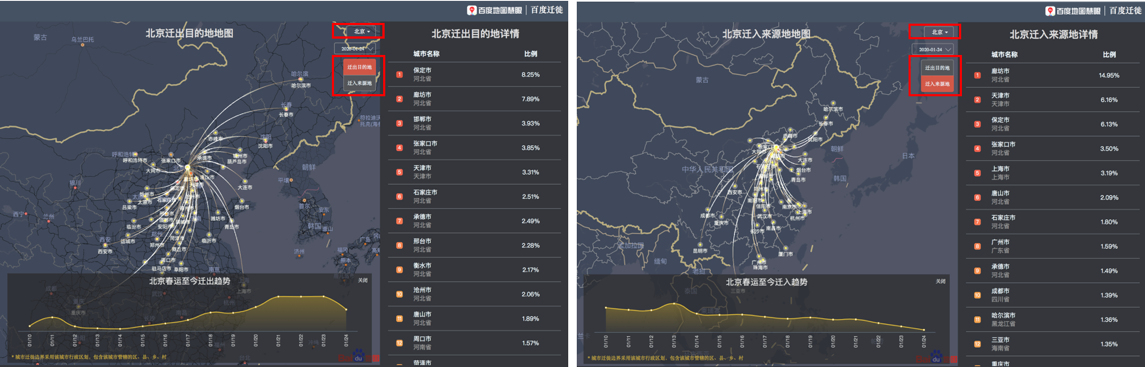Image resolution: width=1145 pixels, height=367 pixels.
Task: Open the 北京 city dropdown on the 迁出目的地 map
Action: coord(361,31)
